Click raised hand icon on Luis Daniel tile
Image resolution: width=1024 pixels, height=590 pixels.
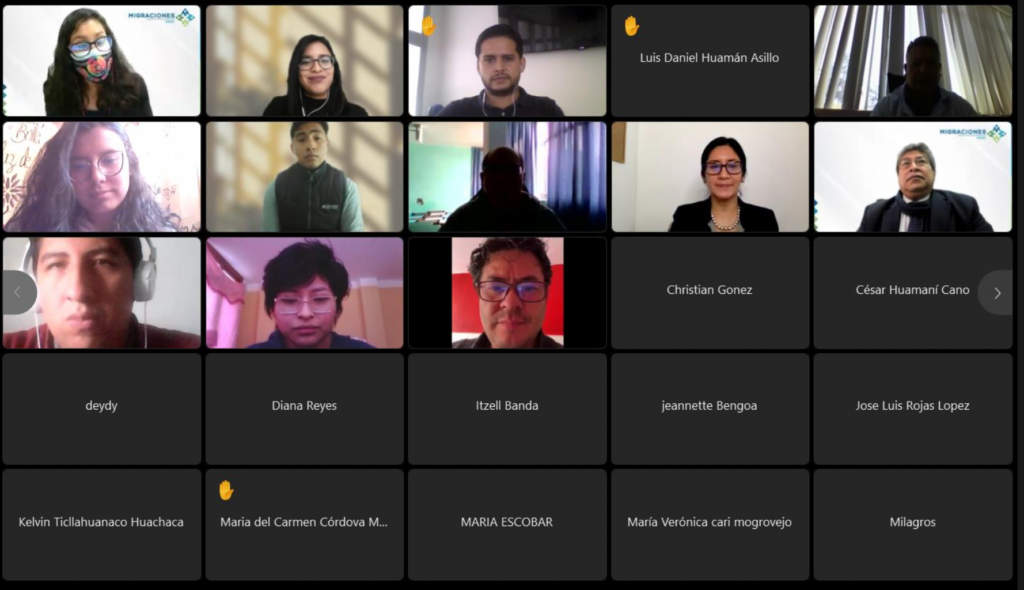point(631,26)
